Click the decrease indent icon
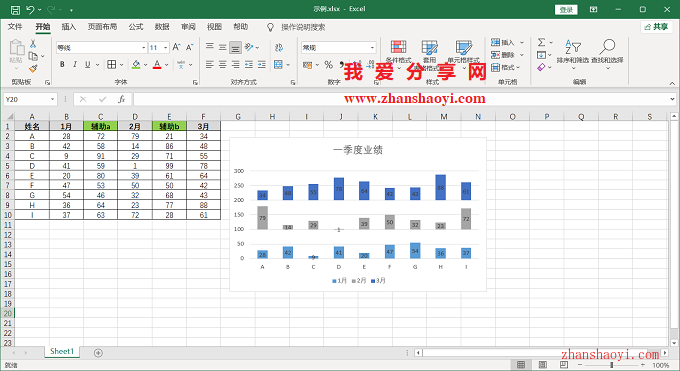680x371 pixels. point(249,65)
